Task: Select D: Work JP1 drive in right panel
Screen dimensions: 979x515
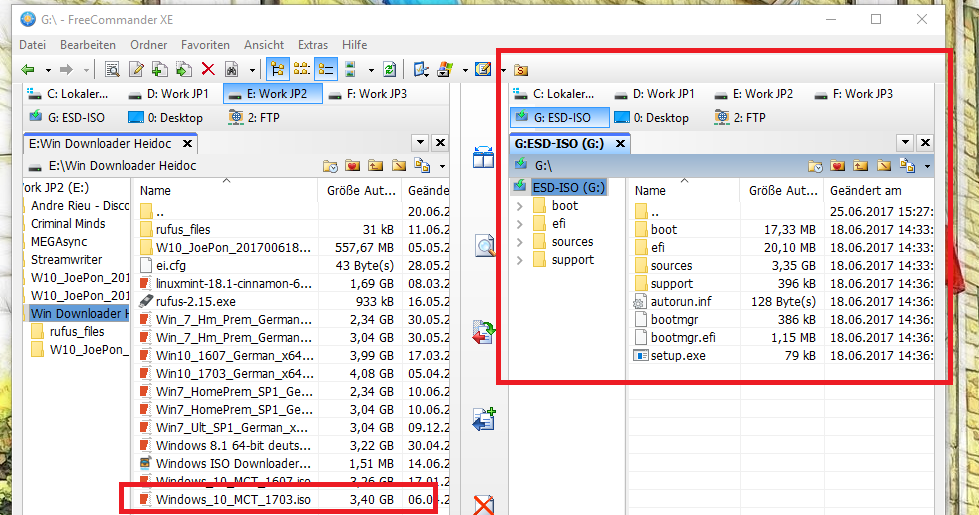Action: click(654, 94)
